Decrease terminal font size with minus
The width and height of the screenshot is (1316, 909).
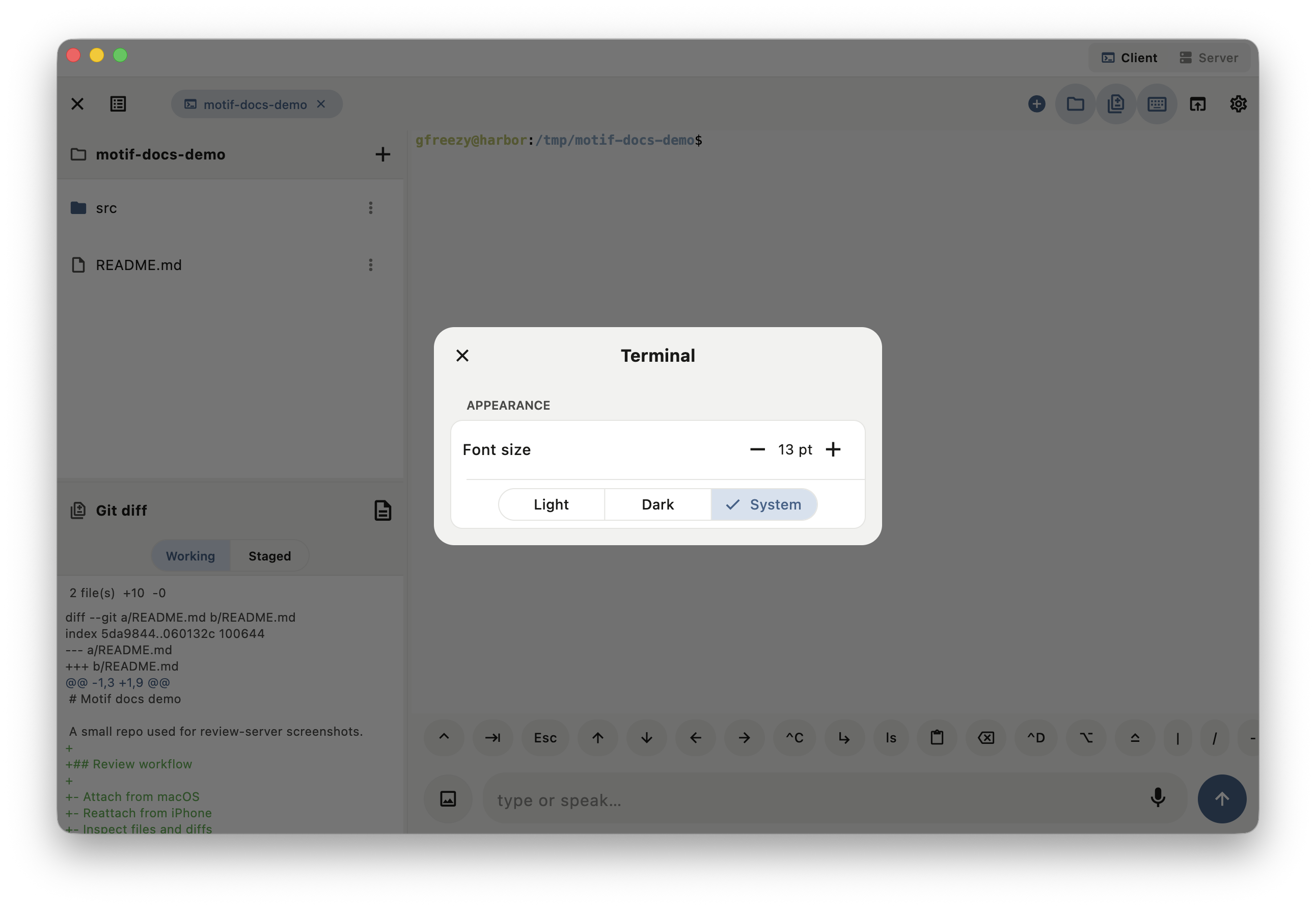coord(757,449)
